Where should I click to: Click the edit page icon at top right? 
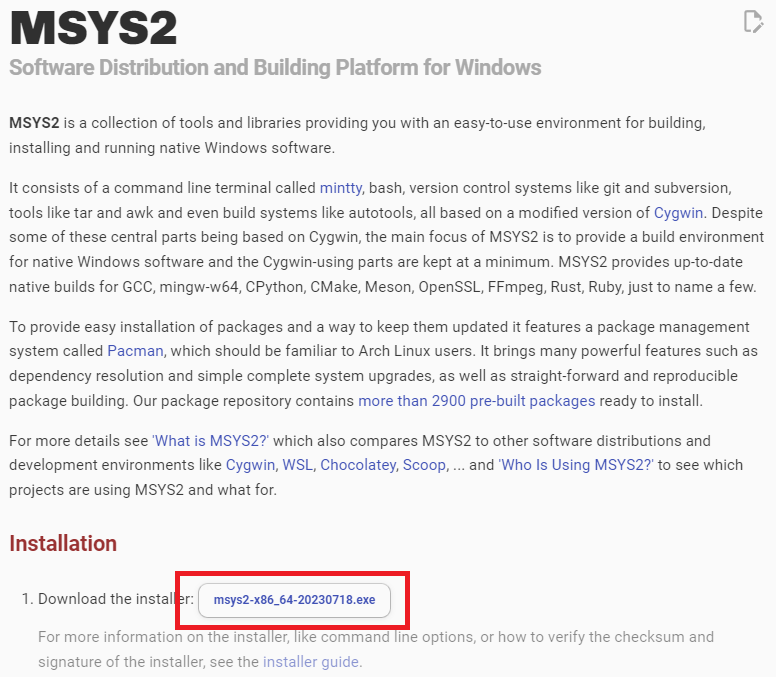pos(753,22)
